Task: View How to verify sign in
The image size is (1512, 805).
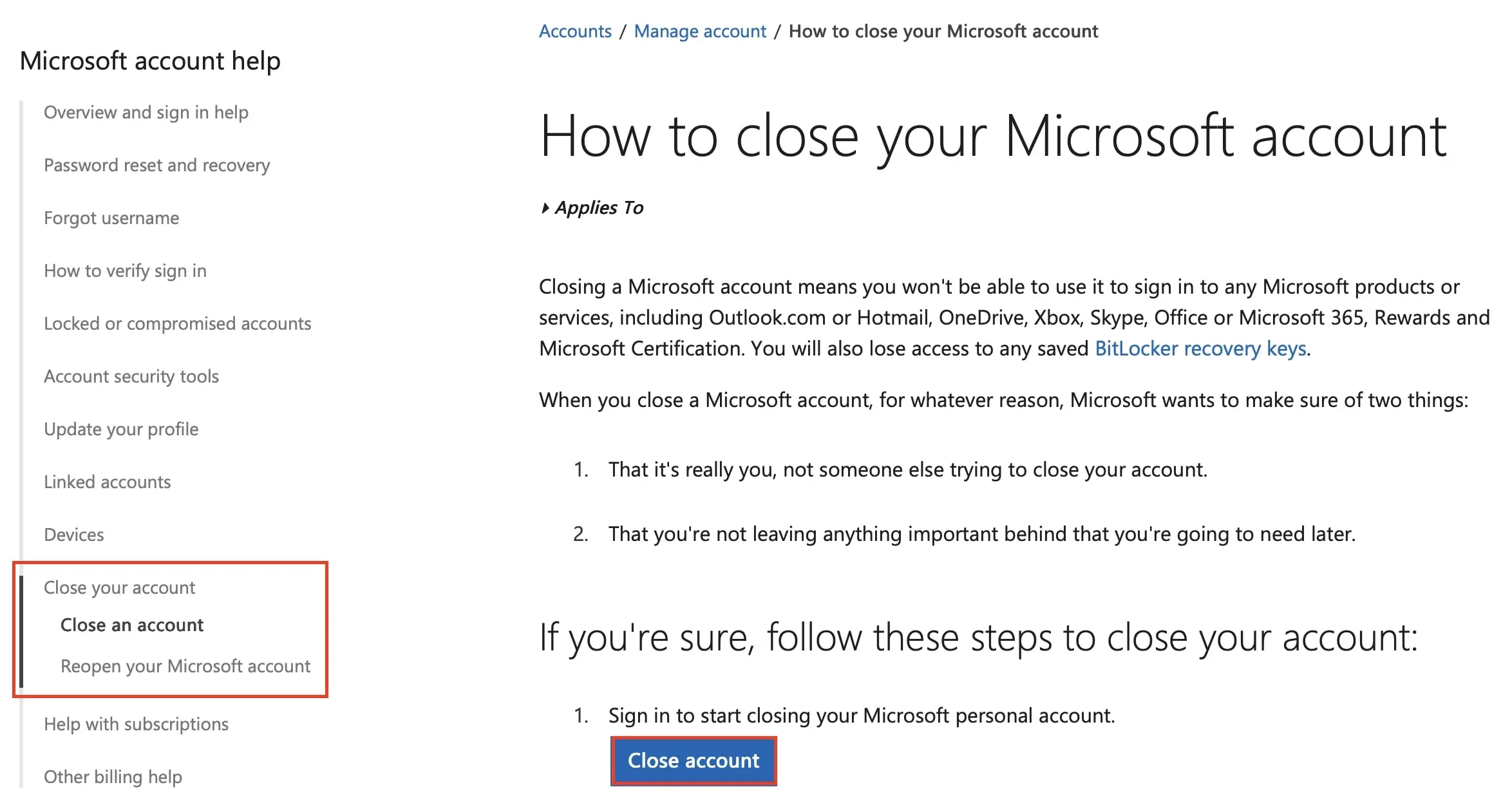Action: point(125,270)
